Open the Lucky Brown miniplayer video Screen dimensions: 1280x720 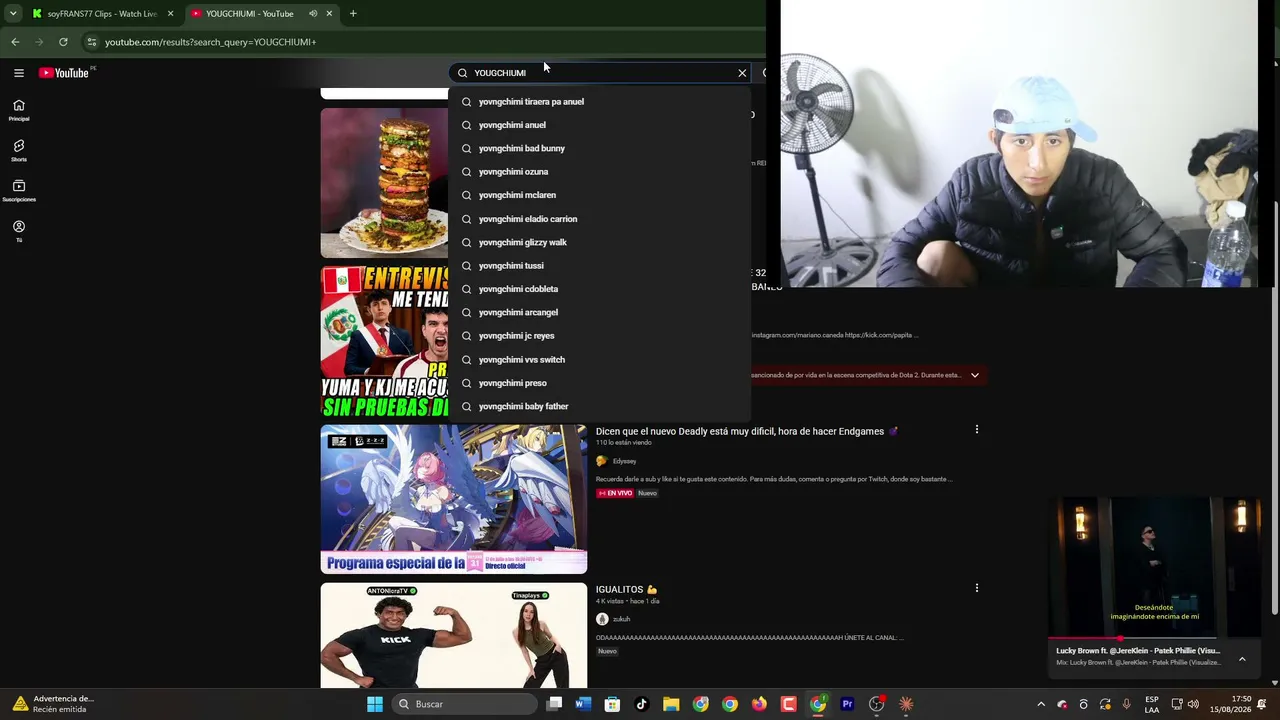pos(1155,567)
